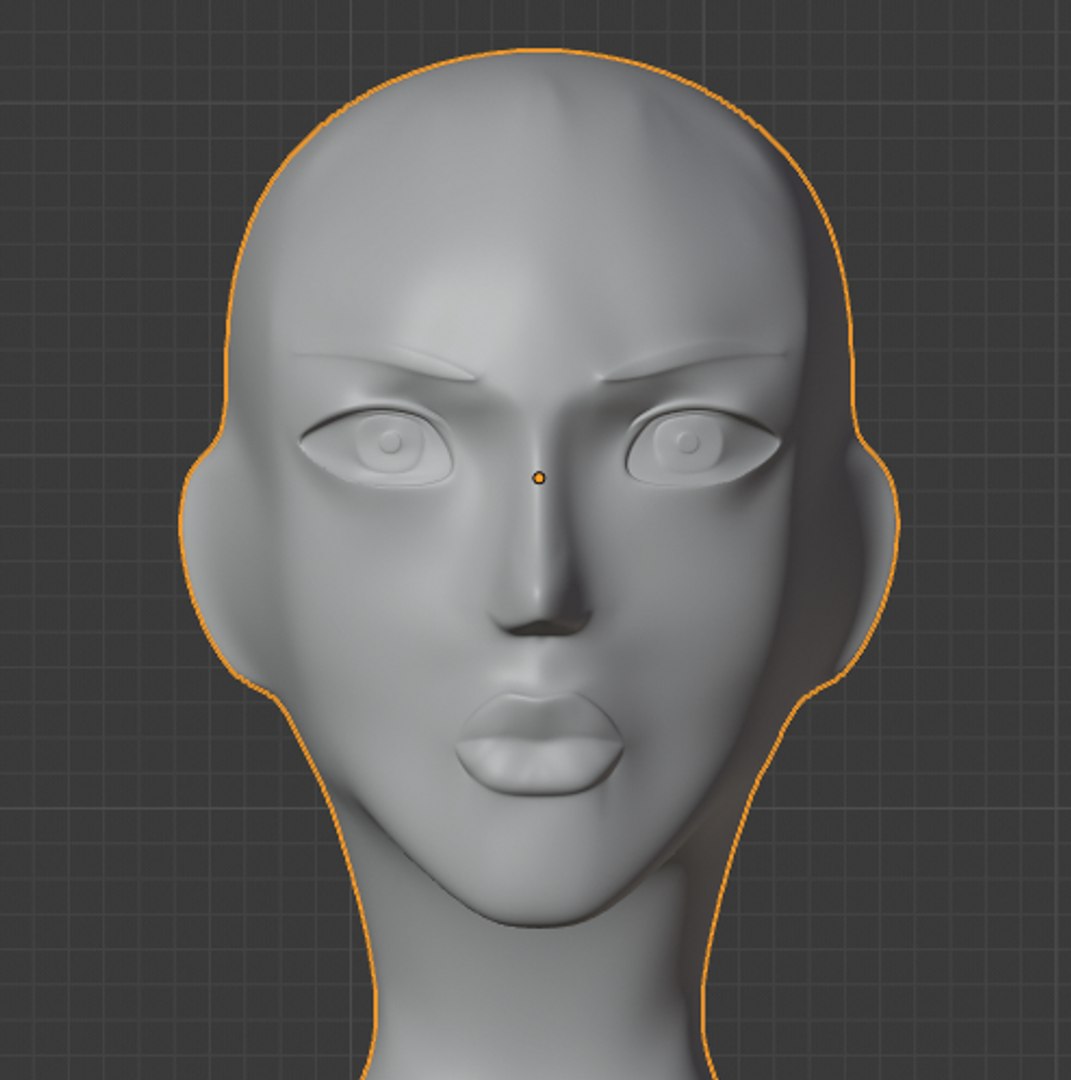Click the lips of the head model
1071x1080 pixels.
[x=539, y=745]
